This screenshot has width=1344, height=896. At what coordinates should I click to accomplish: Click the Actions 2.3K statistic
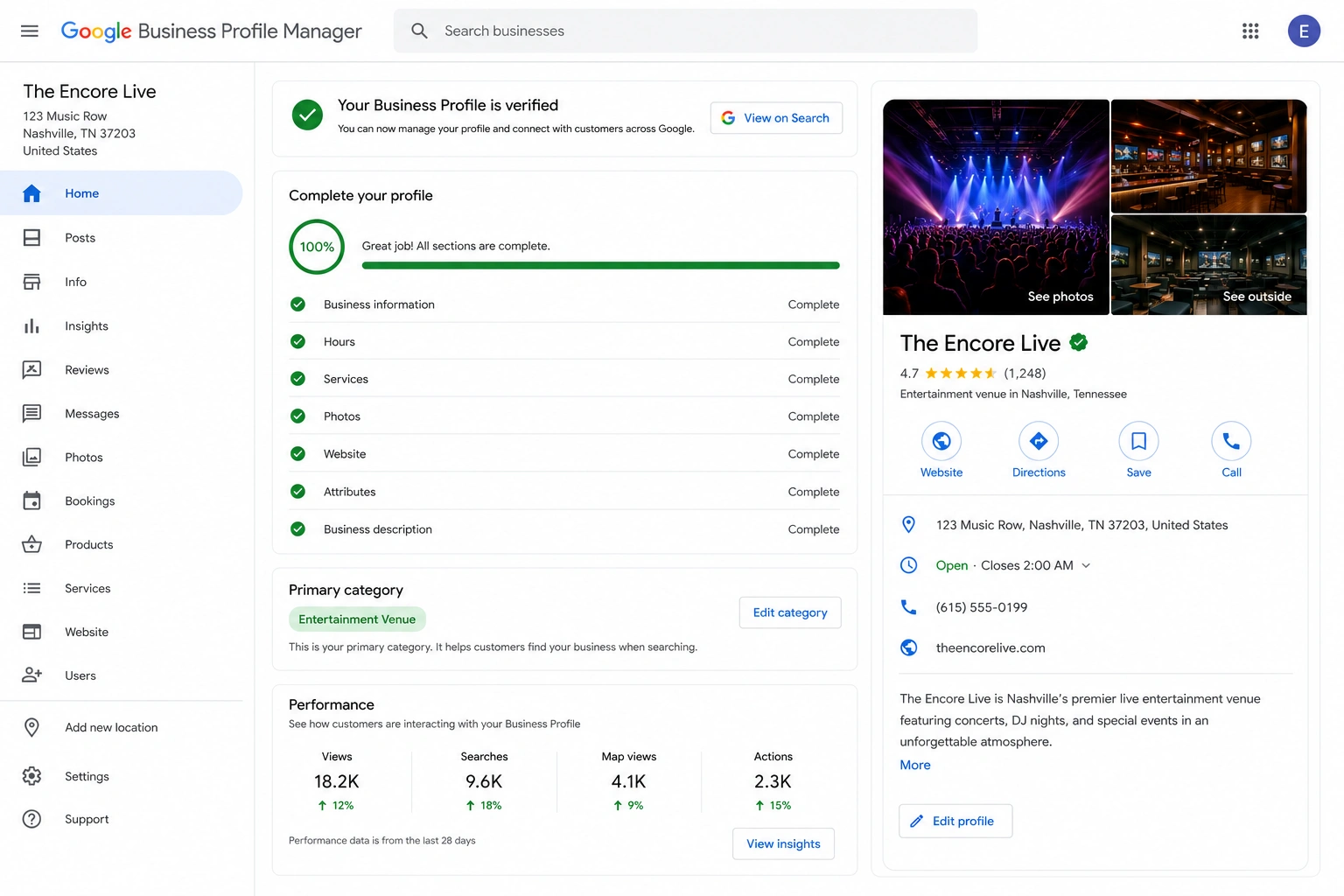[x=773, y=780]
